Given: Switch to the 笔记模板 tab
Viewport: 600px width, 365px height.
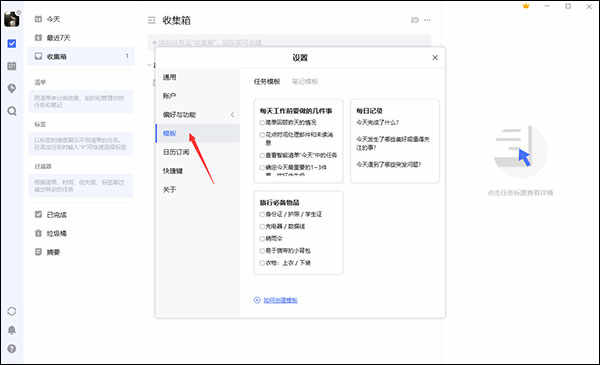Looking at the screenshot, I should point(305,81).
